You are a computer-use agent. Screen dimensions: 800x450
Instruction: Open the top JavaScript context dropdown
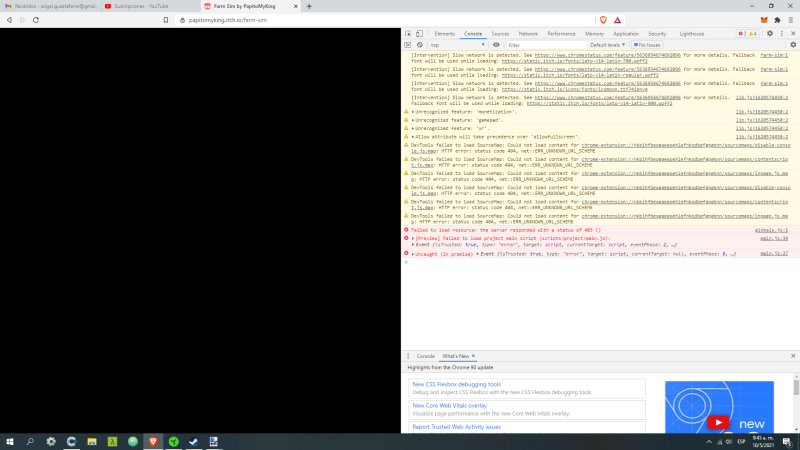click(x=457, y=45)
